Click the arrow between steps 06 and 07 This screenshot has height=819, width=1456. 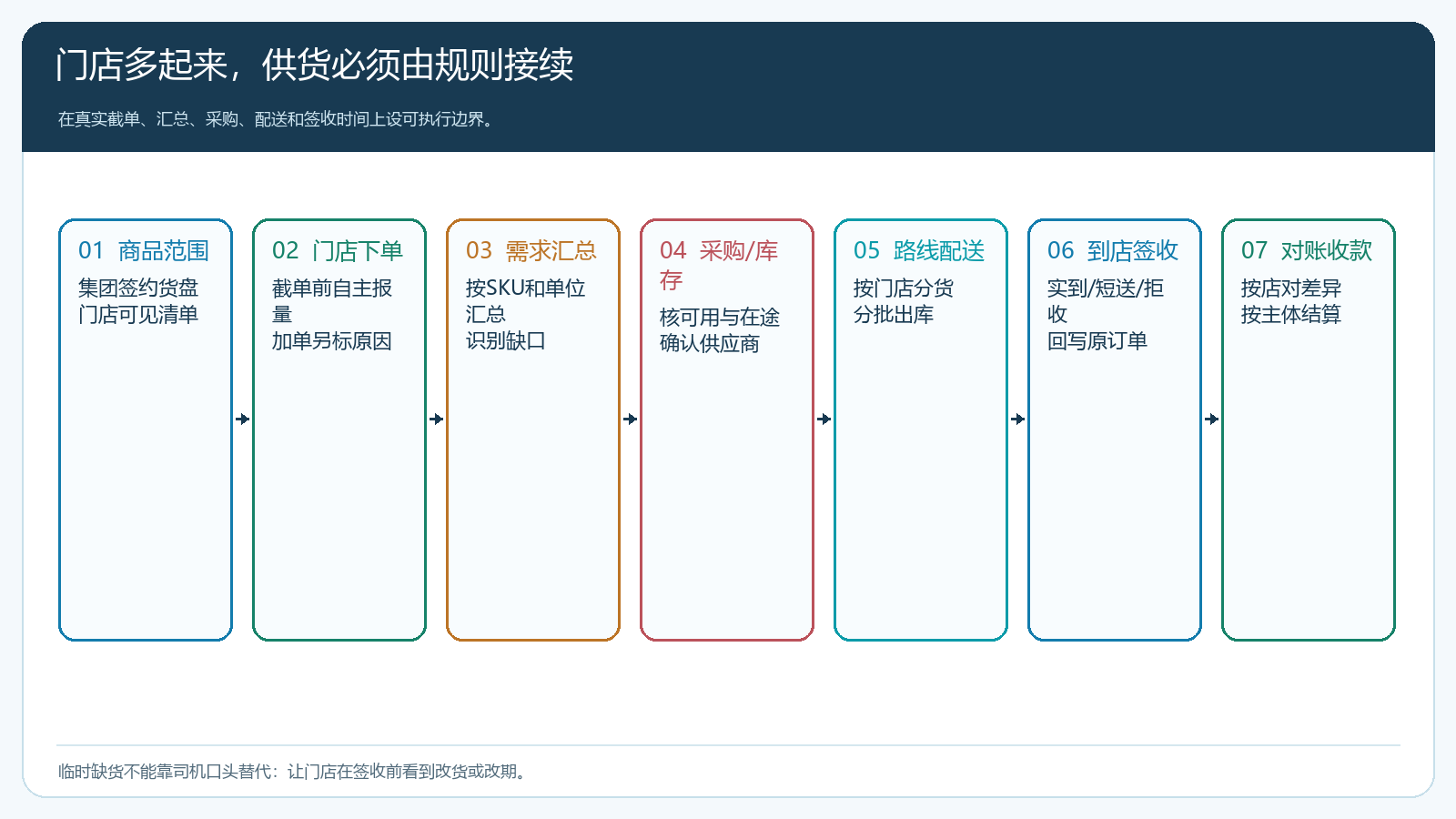tap(1212, 420)
